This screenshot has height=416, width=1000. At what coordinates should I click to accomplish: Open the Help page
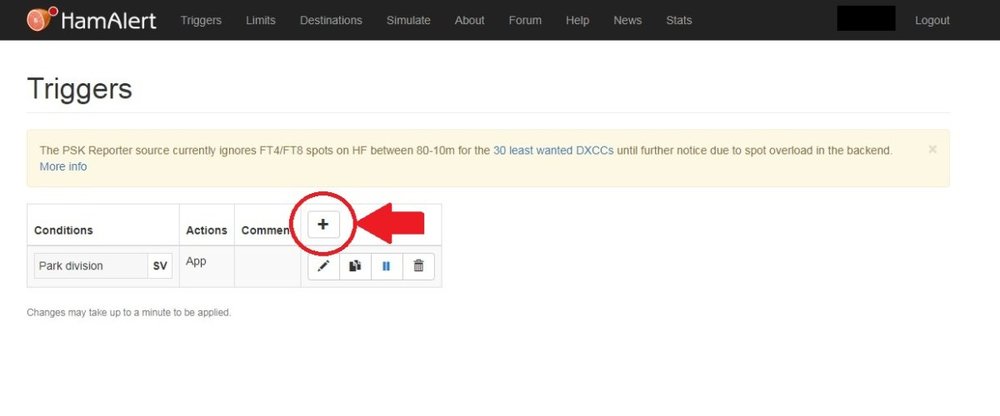tap(577, 20)
